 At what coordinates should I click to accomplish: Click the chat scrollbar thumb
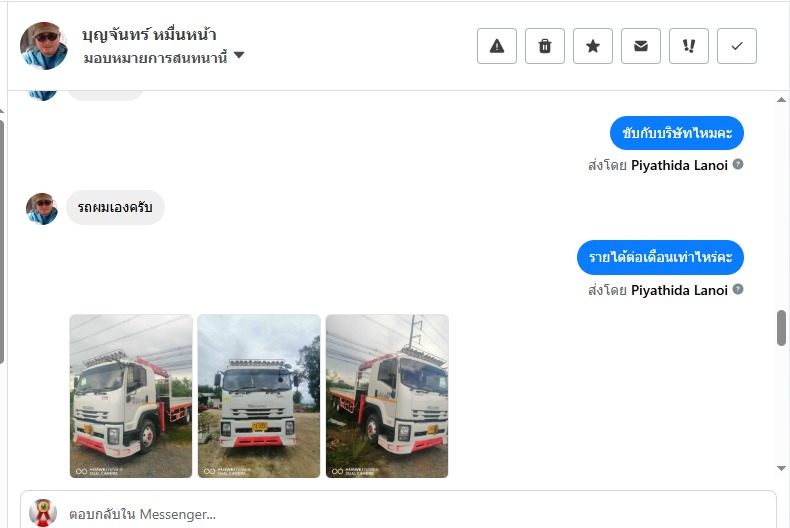[781, 328]
